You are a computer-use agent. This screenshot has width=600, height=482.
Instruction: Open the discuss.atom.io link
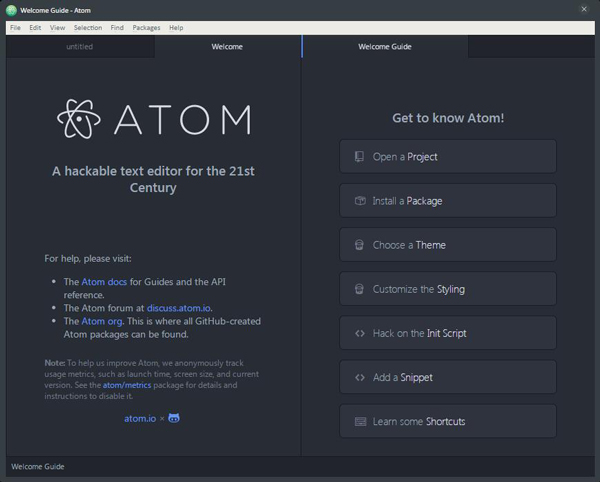179,308
